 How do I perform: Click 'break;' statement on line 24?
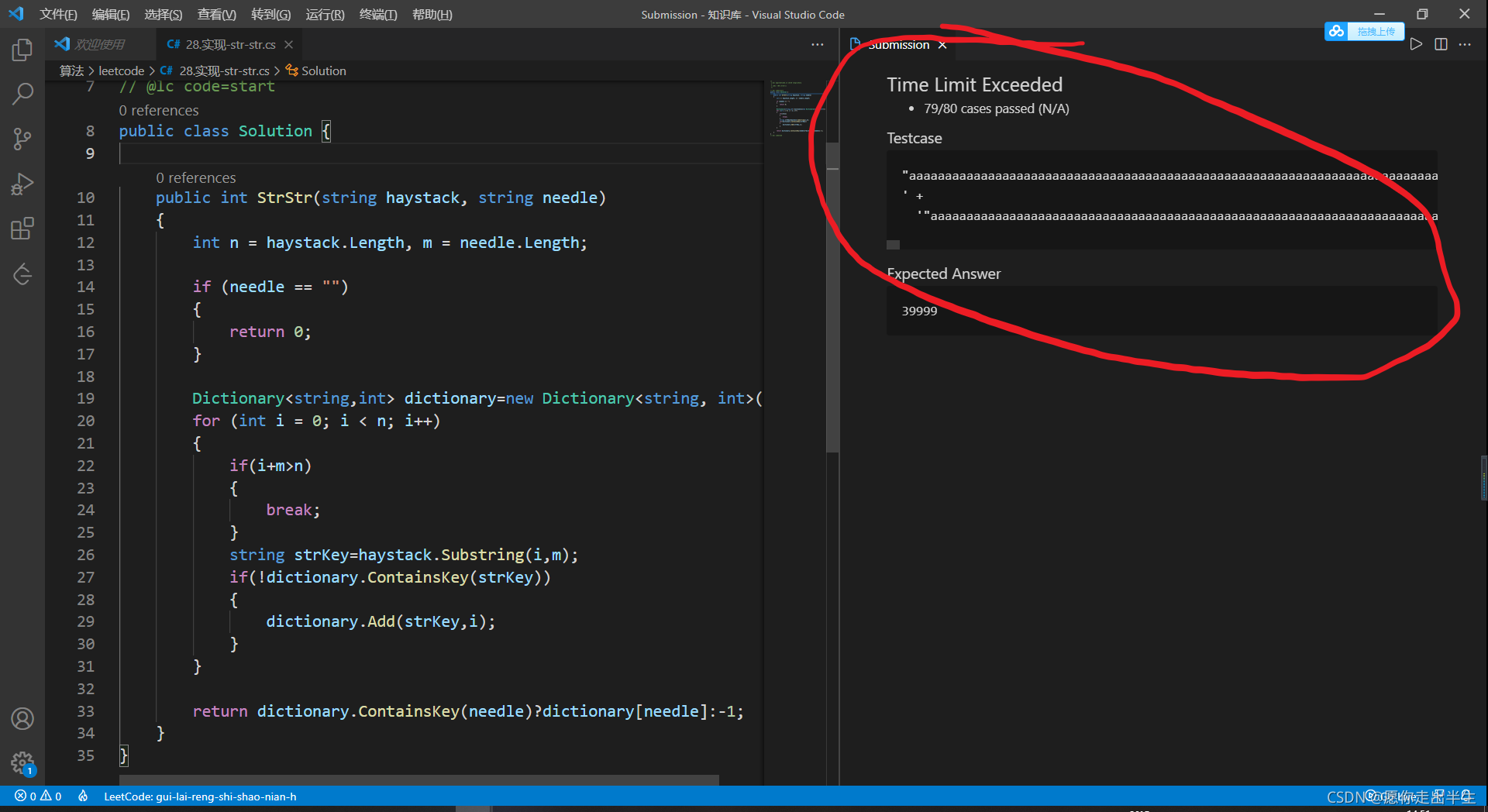[293, 510]
